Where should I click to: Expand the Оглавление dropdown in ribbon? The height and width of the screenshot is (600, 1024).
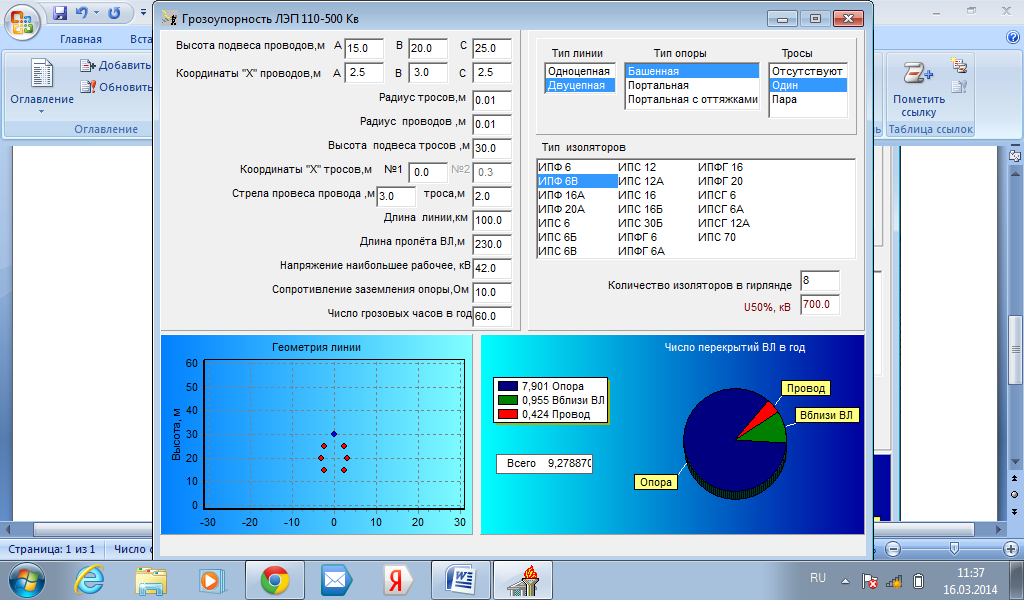coord(41,112)
